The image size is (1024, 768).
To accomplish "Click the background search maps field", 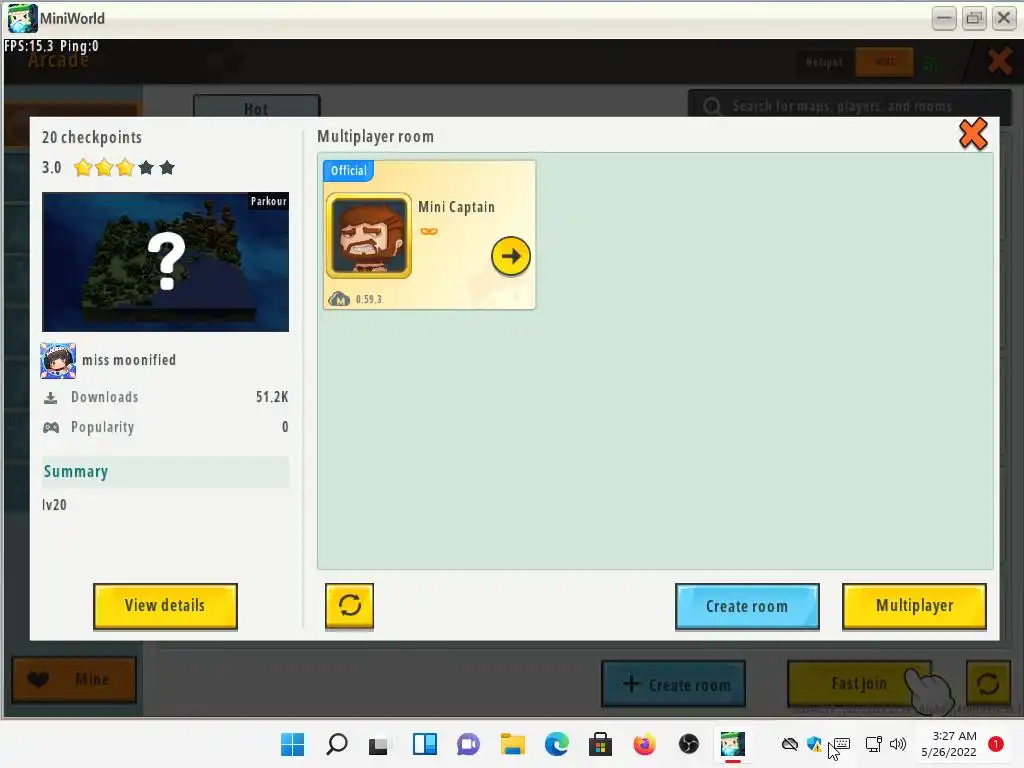I will tap(849, 105).
